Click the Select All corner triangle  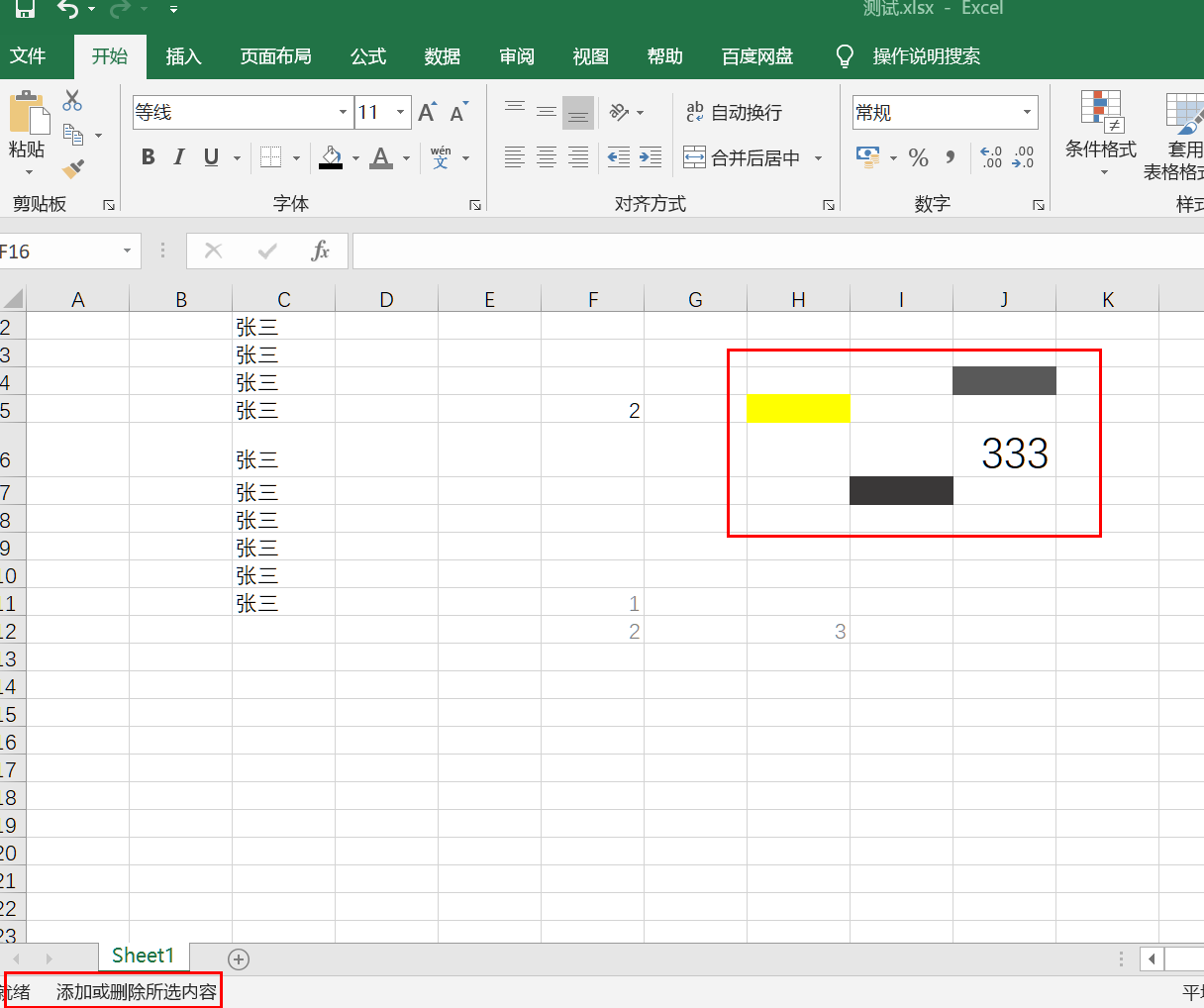click(13, 299)
